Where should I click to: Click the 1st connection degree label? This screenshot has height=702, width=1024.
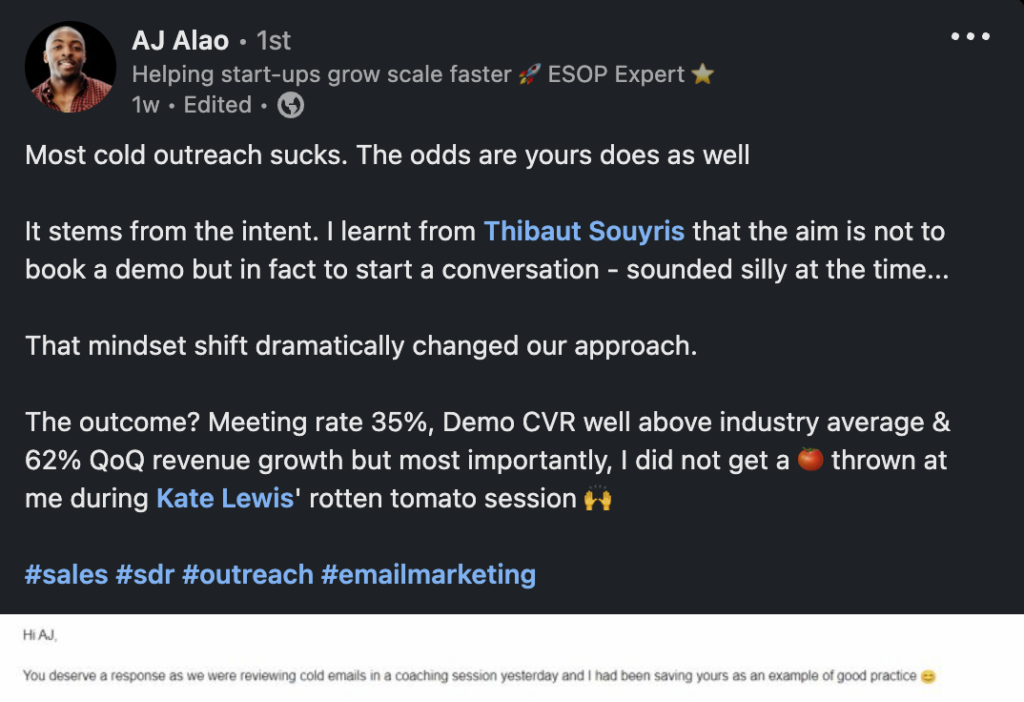[x=273, y=40]
